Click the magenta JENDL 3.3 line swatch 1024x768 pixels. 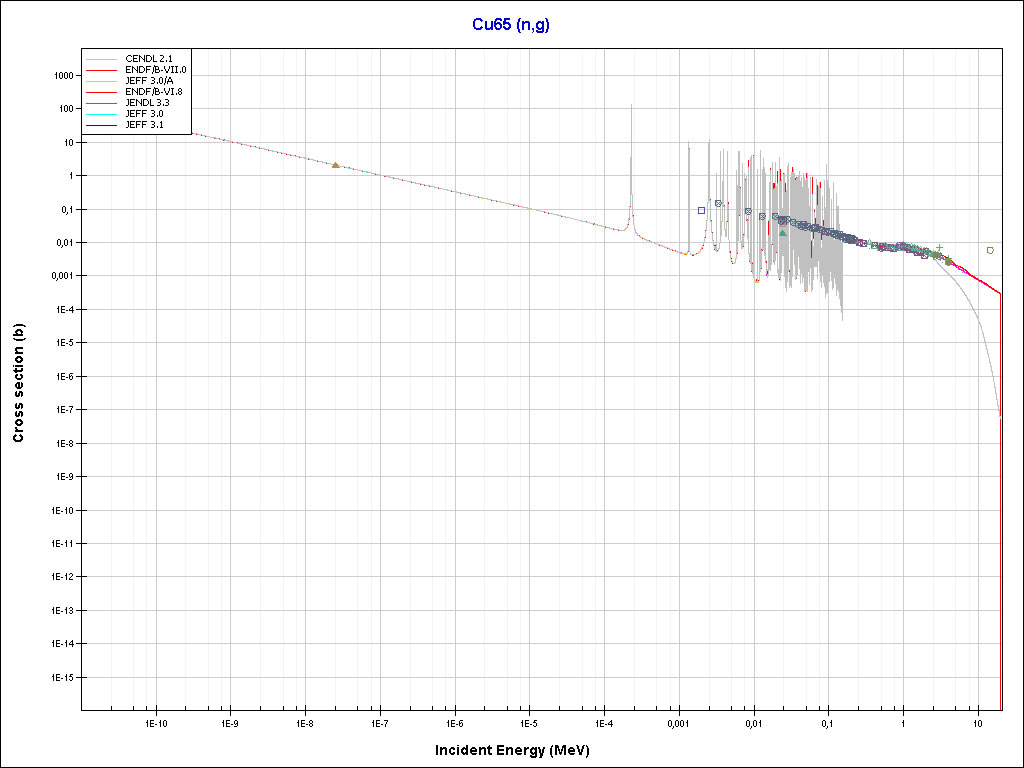(x=101, y=103)
